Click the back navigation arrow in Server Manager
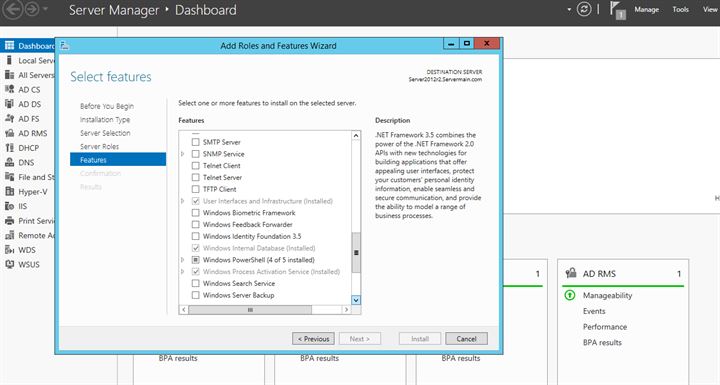Viewport: 720px width, 385px height. (x=12, y=10)
